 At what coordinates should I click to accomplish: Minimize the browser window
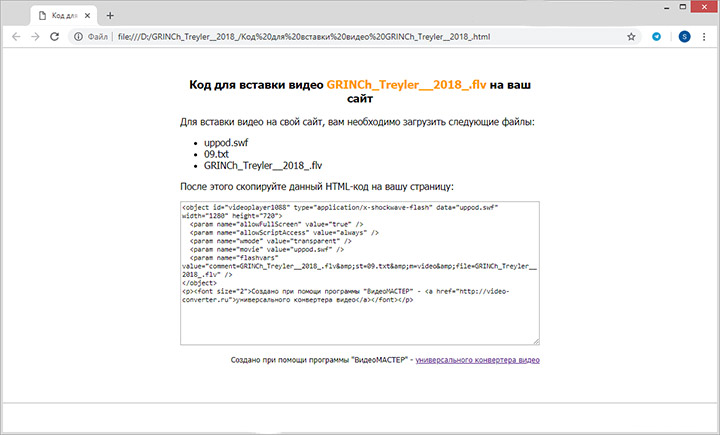(x=666, y=7)
